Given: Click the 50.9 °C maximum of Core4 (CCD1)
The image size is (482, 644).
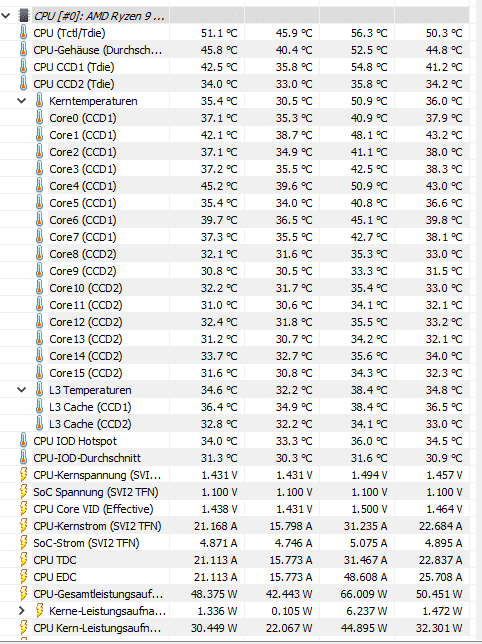Looking at the screenshot, I should pos(369,186).
